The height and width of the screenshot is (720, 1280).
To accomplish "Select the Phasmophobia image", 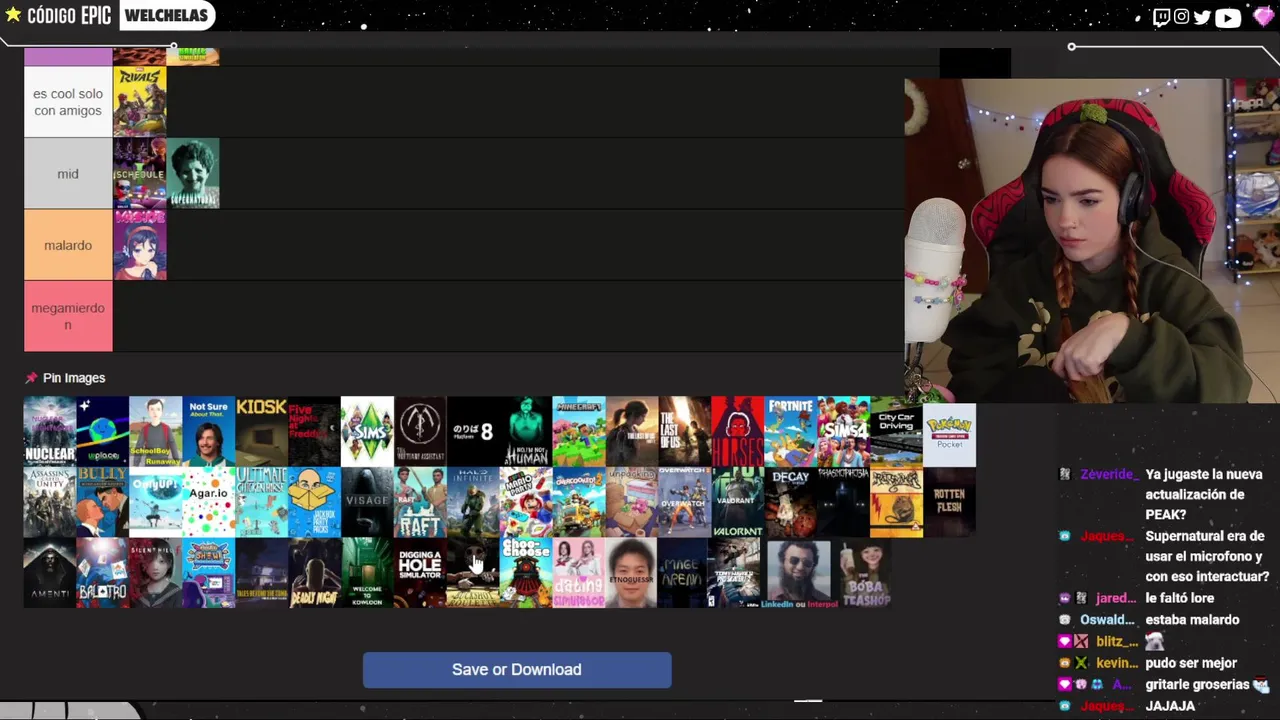I will (x=844, y=502).
